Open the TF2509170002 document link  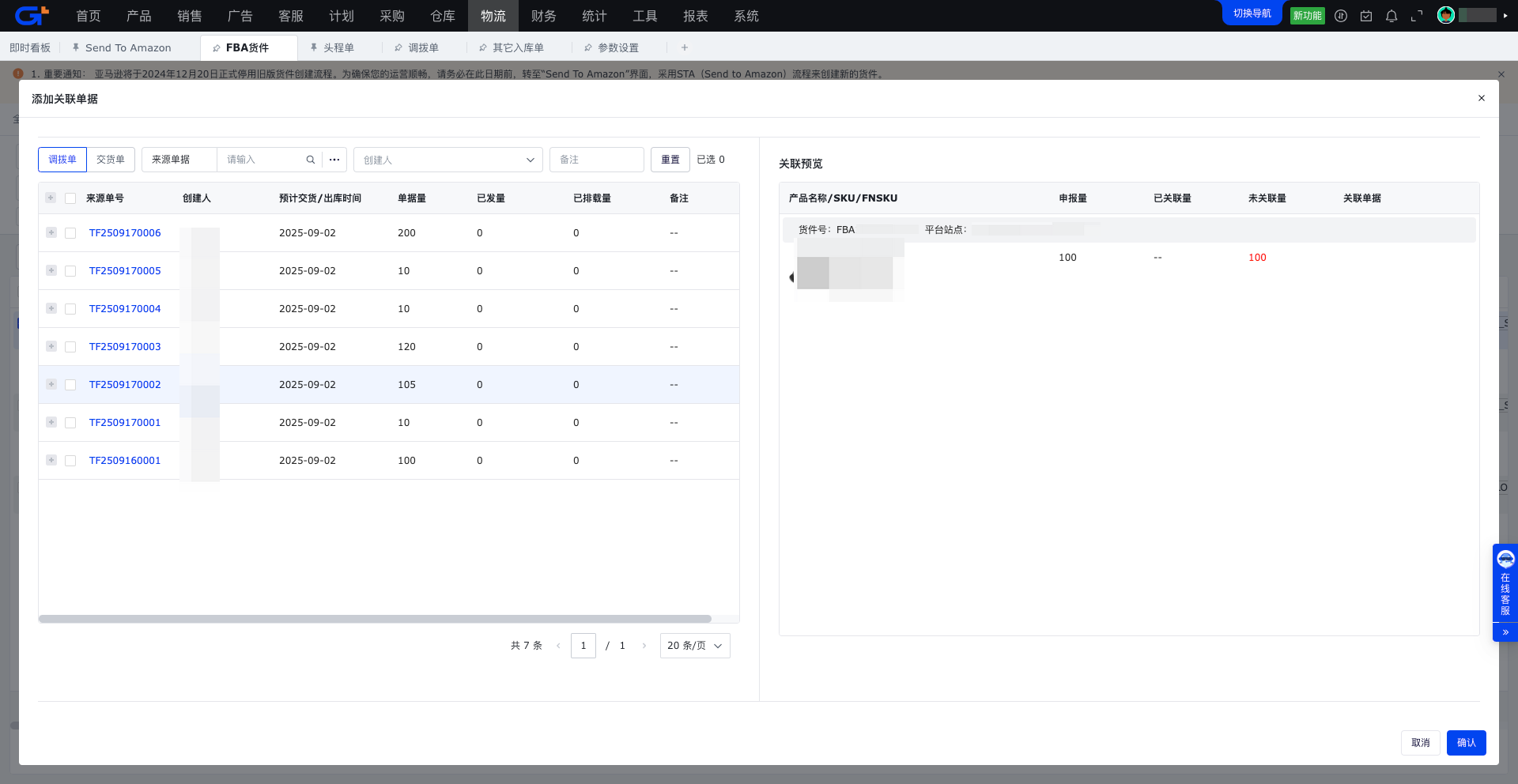pyautogui.click(x=125, y=385)
